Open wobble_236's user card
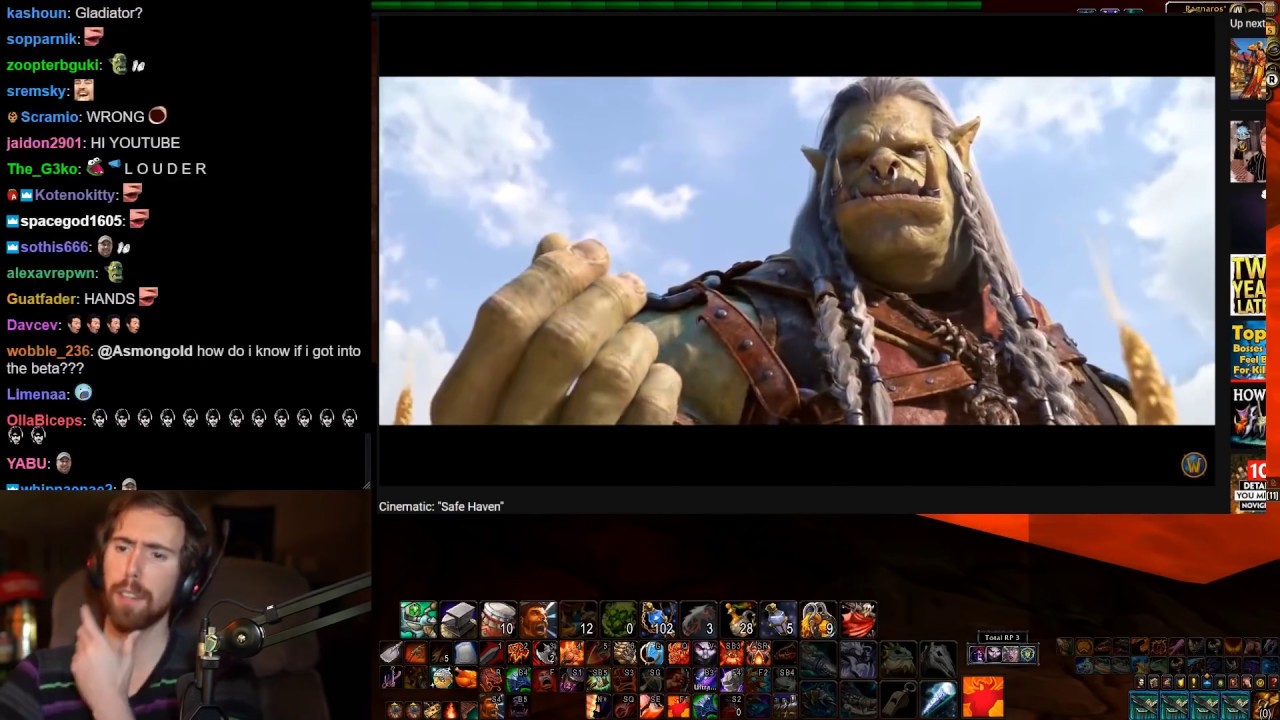1280x720 pixels. coord(48,351)
